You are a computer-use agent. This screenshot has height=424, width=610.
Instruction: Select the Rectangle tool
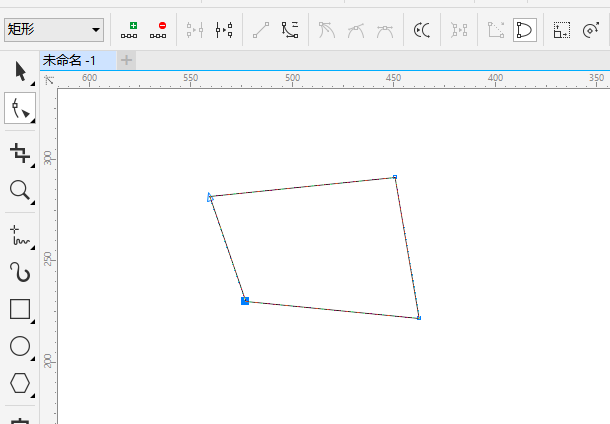coord(20,309)
